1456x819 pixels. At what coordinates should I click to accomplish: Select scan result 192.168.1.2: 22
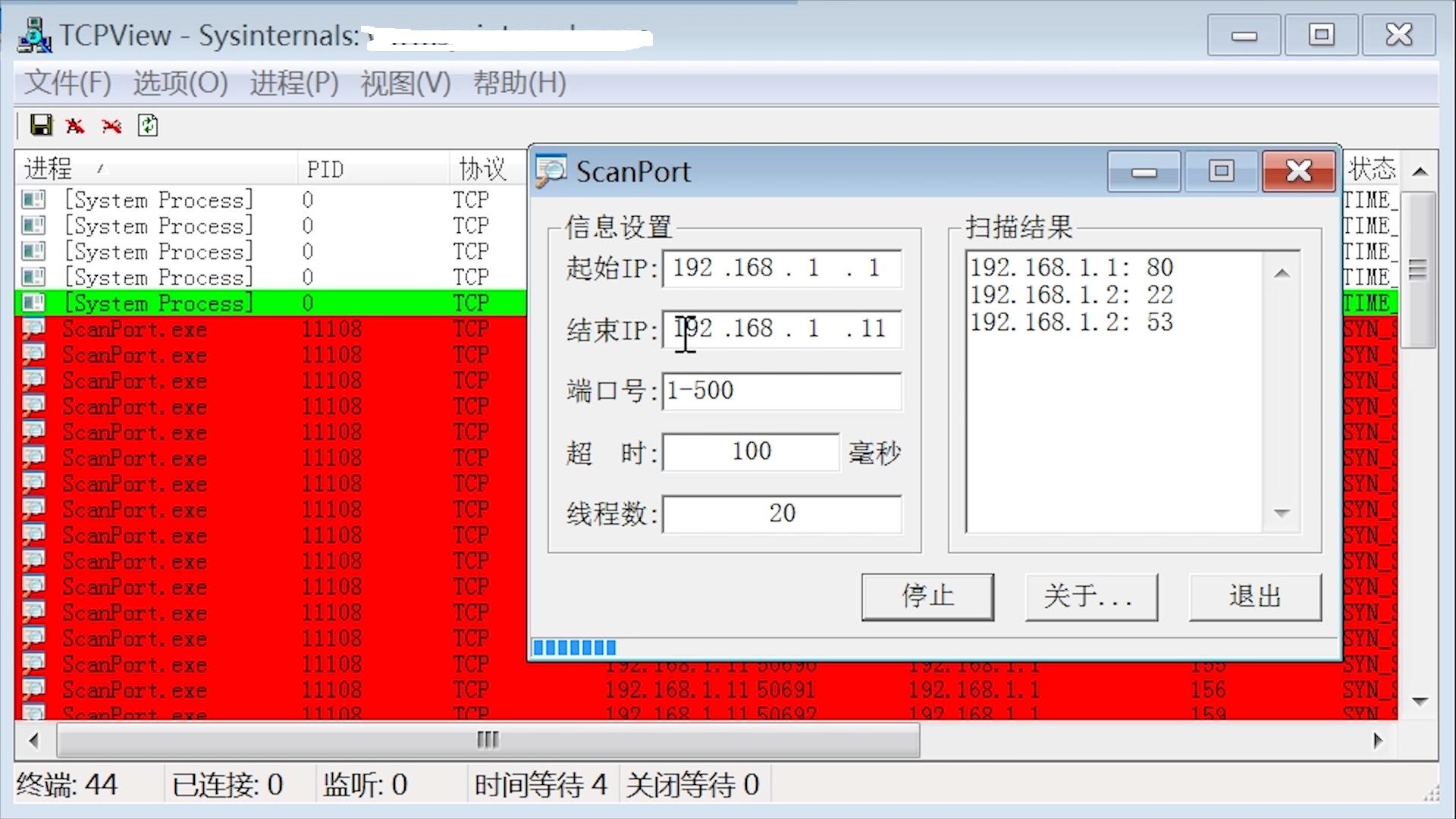coord(1071,295)
